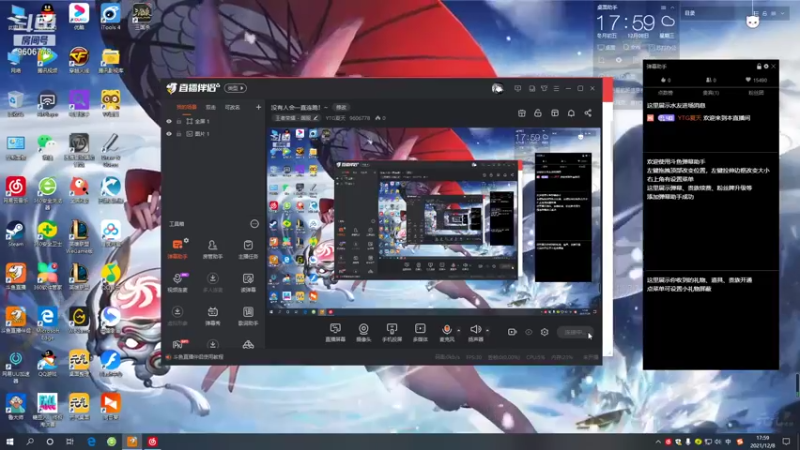The width and height of the screenshot is (800, 450).
Task: Open the Windows Start menu
Action: tap(10, 441)
